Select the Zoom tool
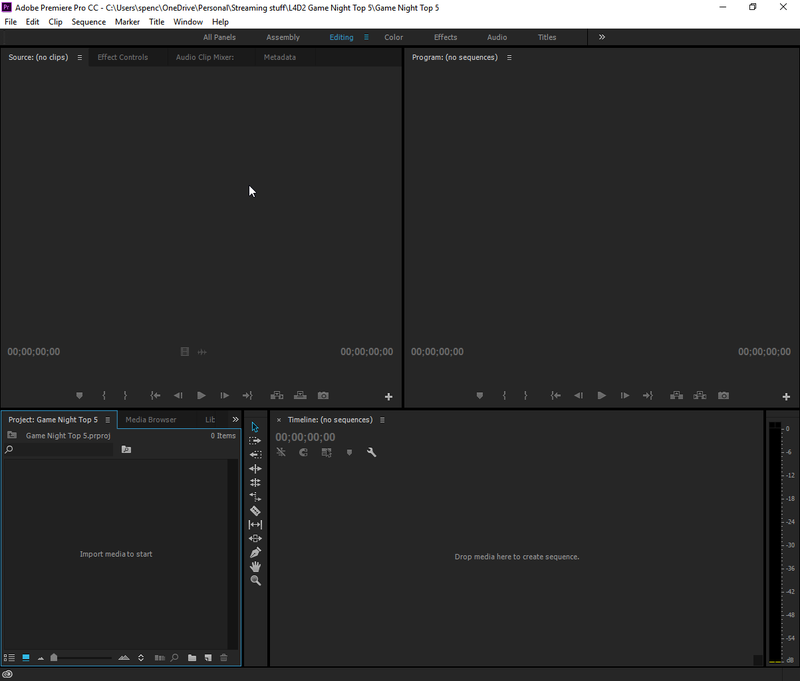The width and height of the screenshot is (800, 681). [256, 581]
